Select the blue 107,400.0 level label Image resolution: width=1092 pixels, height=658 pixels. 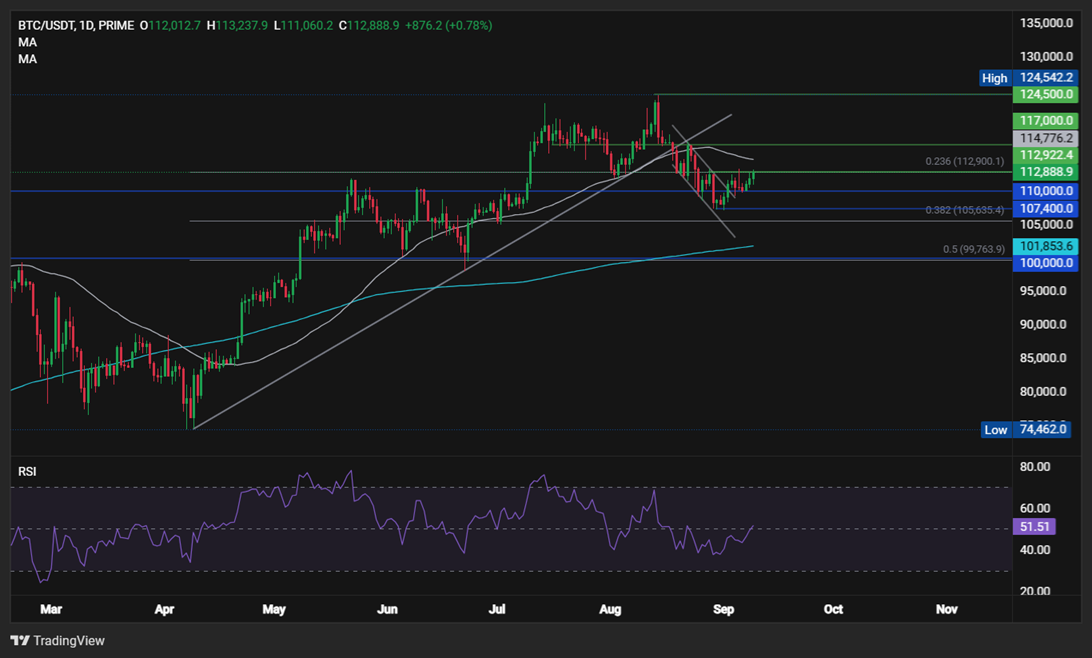1045,209
